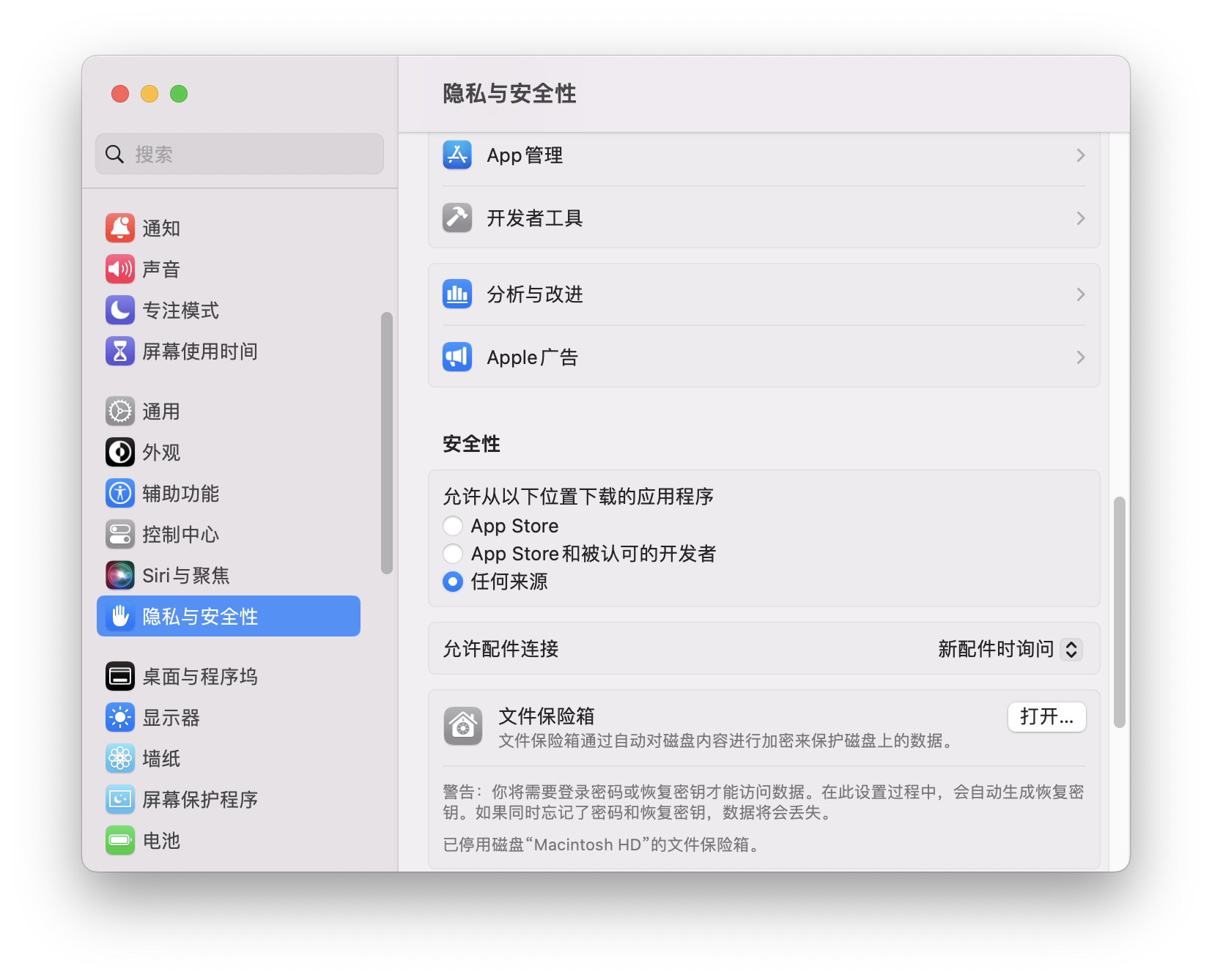选择 App Store 和被认可的开发者

pyautogui.click(x=453, y=554)
